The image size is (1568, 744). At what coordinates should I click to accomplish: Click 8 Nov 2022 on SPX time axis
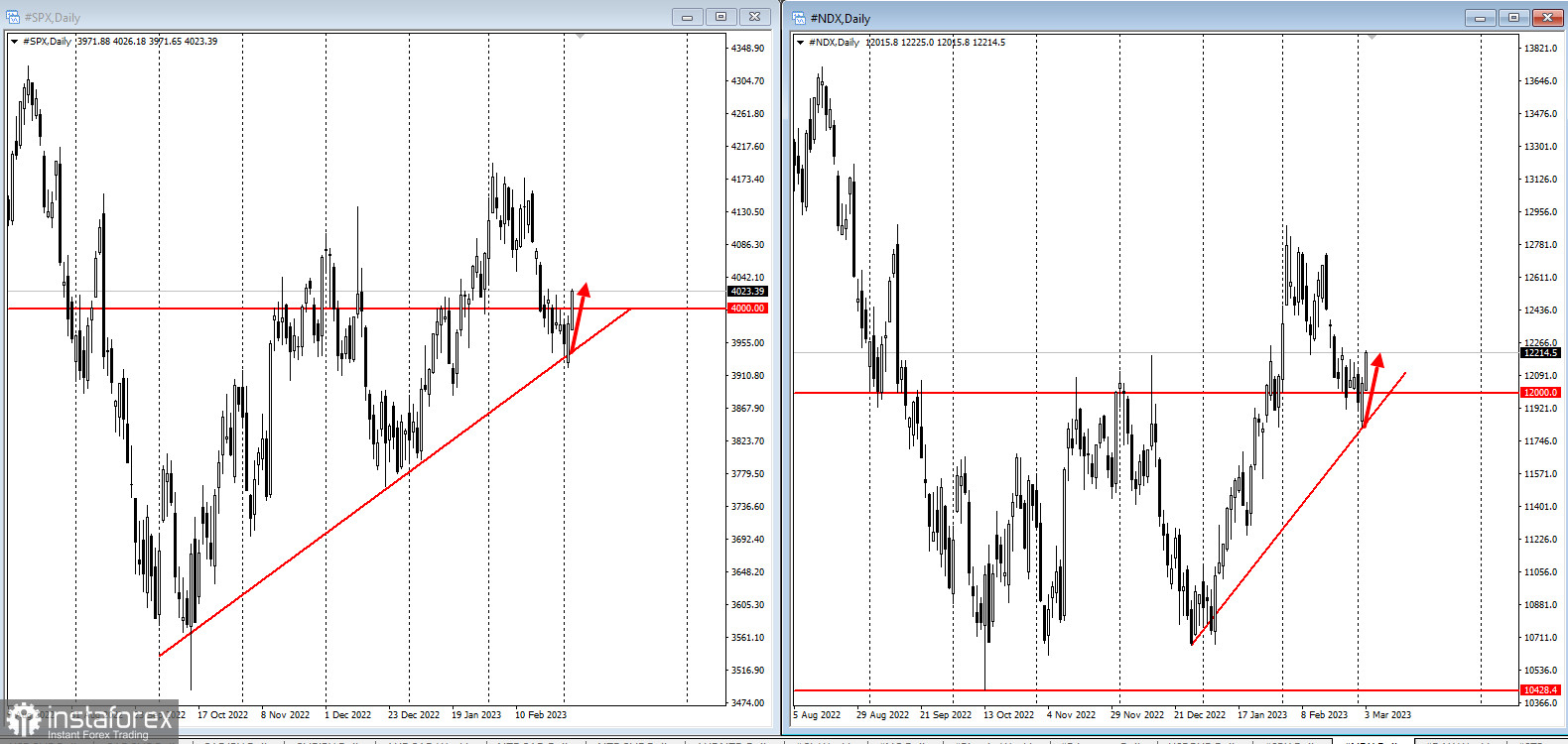coord(285,715)
